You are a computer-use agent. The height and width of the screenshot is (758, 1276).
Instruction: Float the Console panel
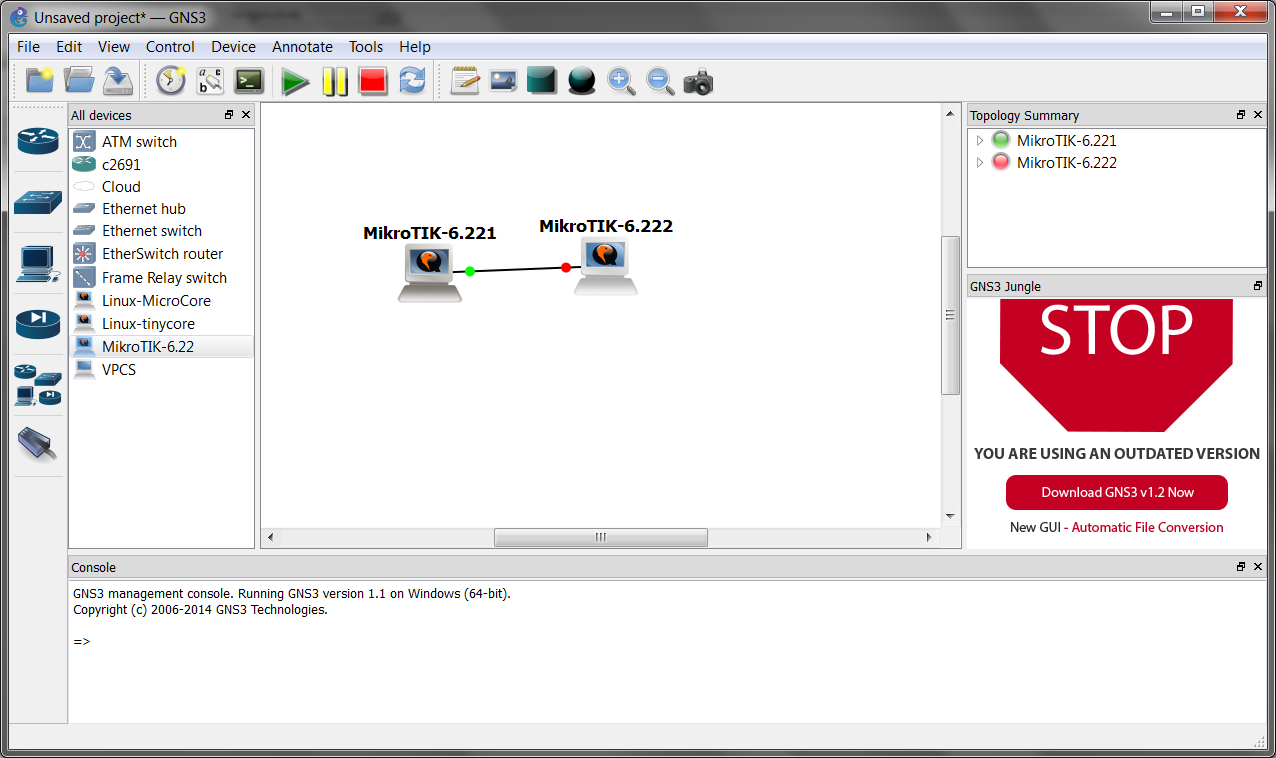click(1241, 567)
